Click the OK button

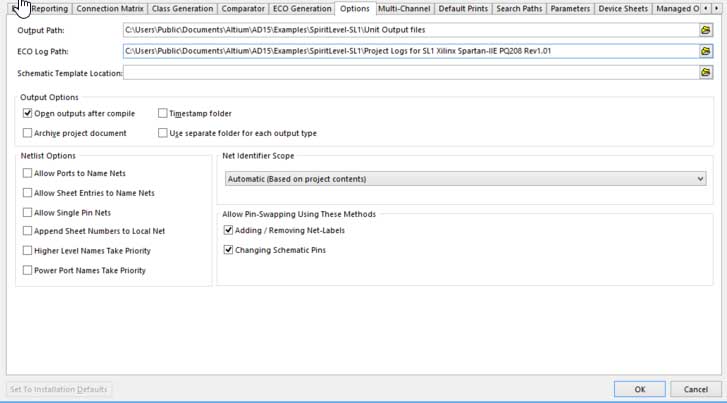click(639, 389)
